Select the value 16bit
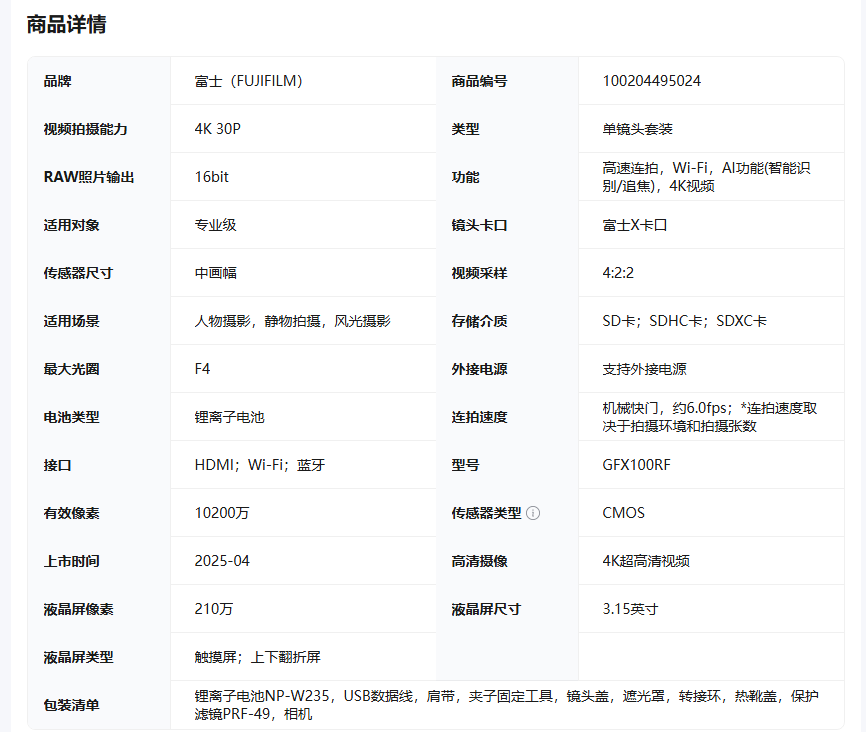 (212, 177)
